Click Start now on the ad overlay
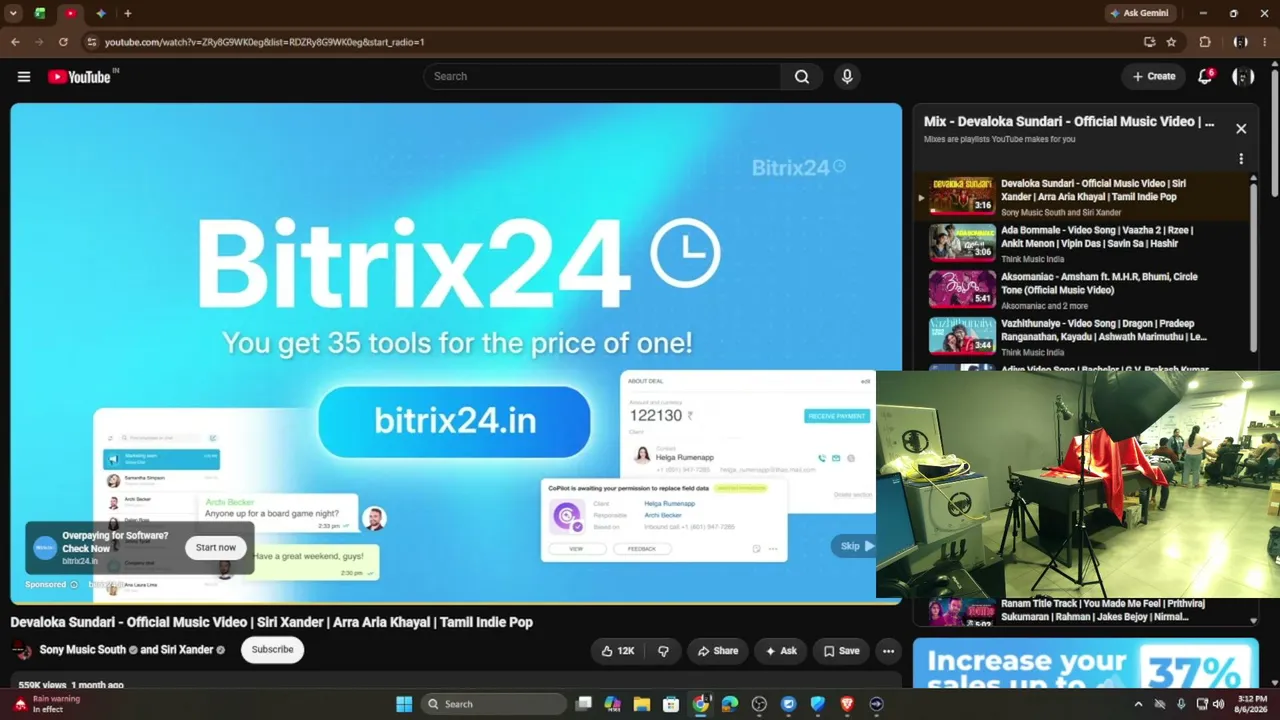 216,548
